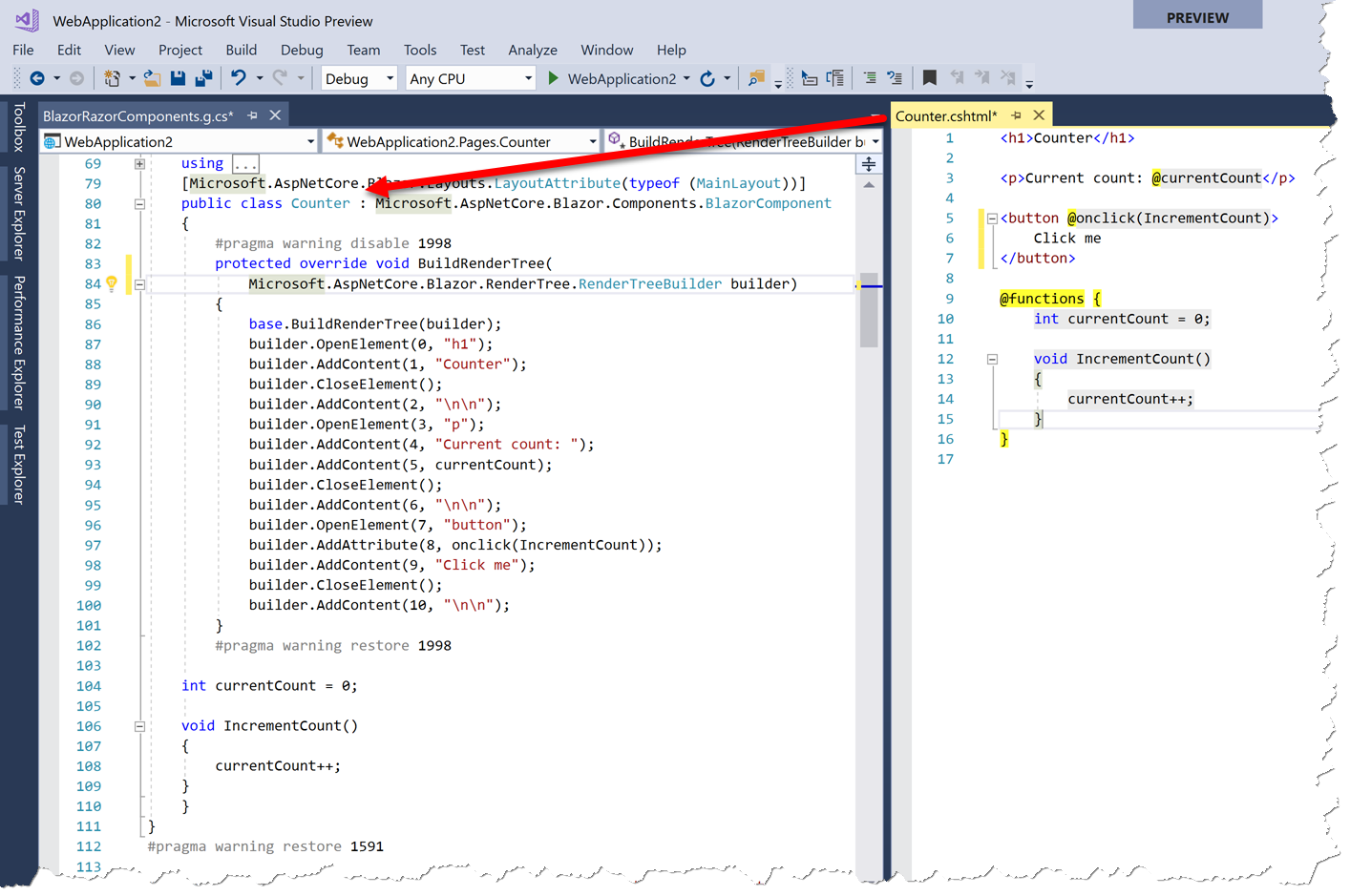Click the scrollbar up arrow in code editor
Image resolution: width=1350 pixels, height=896 pixels.
coord(869,185)
